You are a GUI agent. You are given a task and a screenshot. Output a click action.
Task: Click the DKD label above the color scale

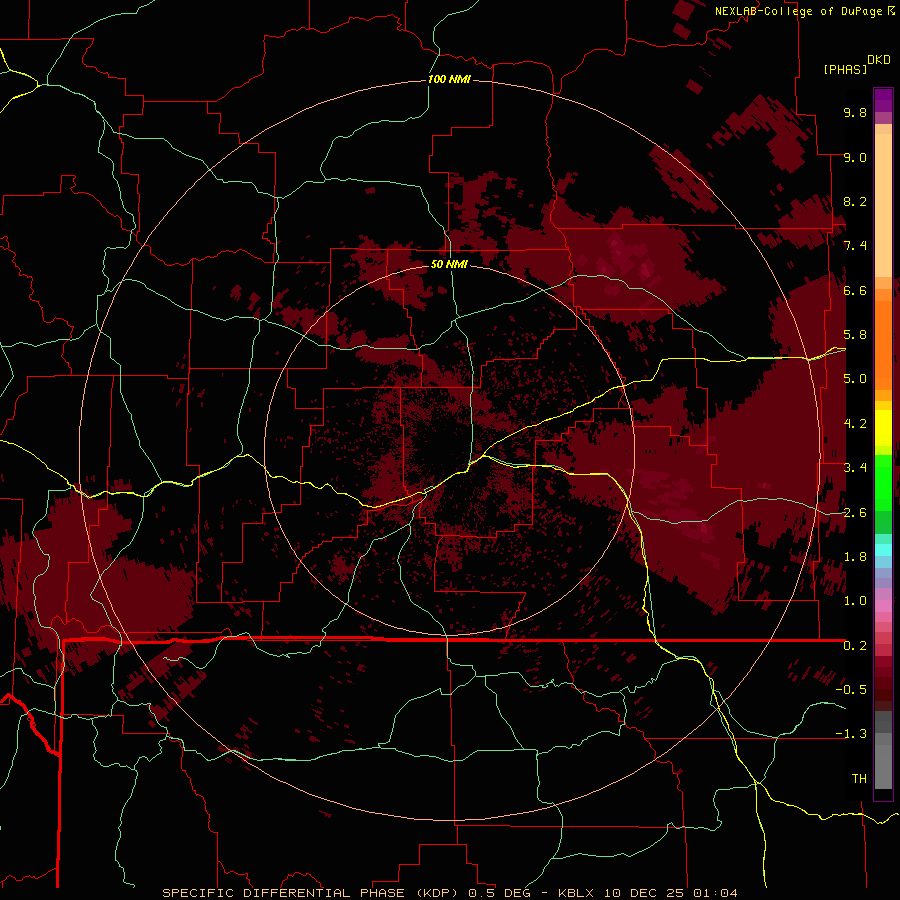[x=879, y=60]
